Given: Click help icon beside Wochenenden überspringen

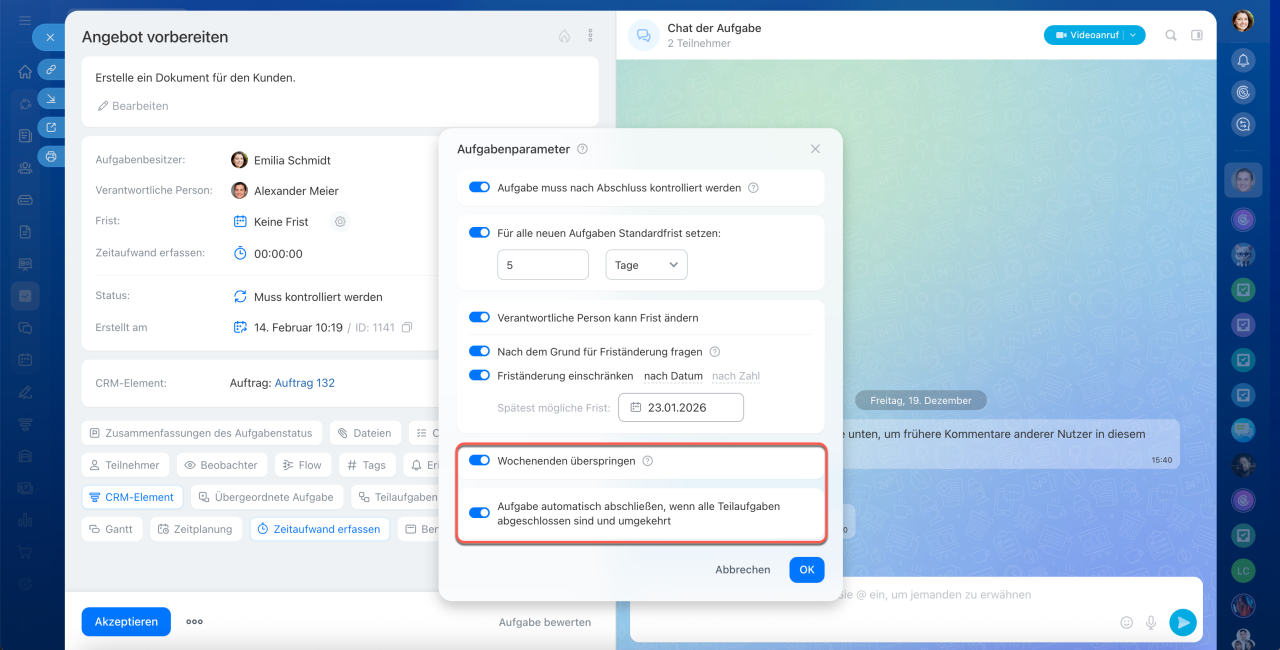Looking at the screenshot, I should point(647,461).
